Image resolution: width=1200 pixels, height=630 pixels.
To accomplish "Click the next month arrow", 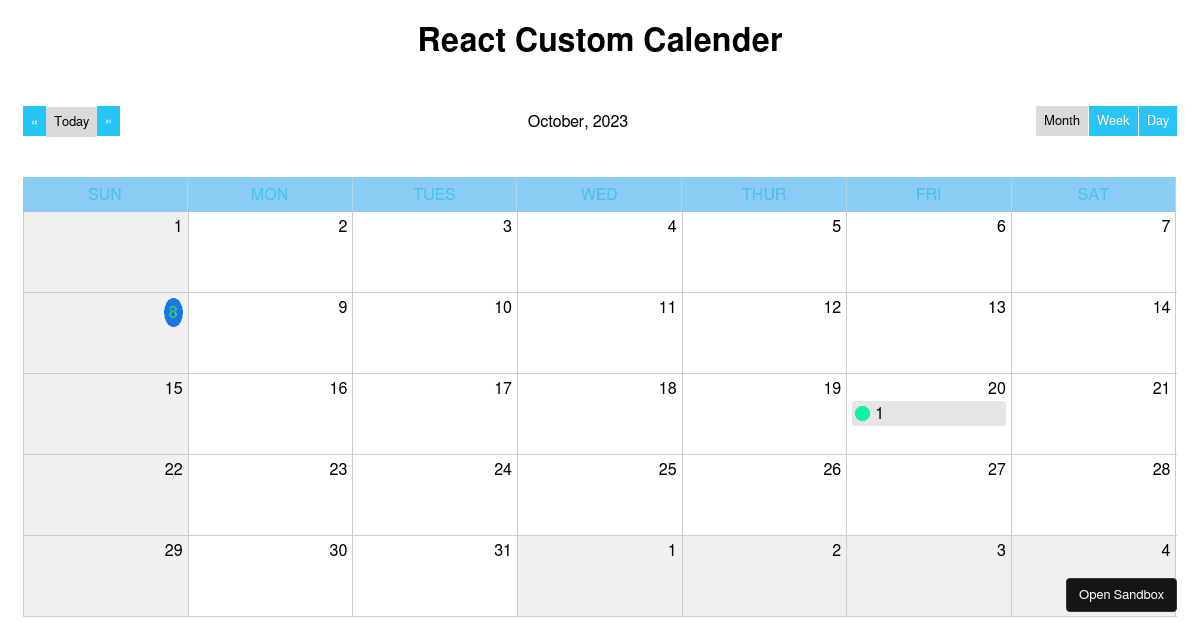I will click(108, 121).
